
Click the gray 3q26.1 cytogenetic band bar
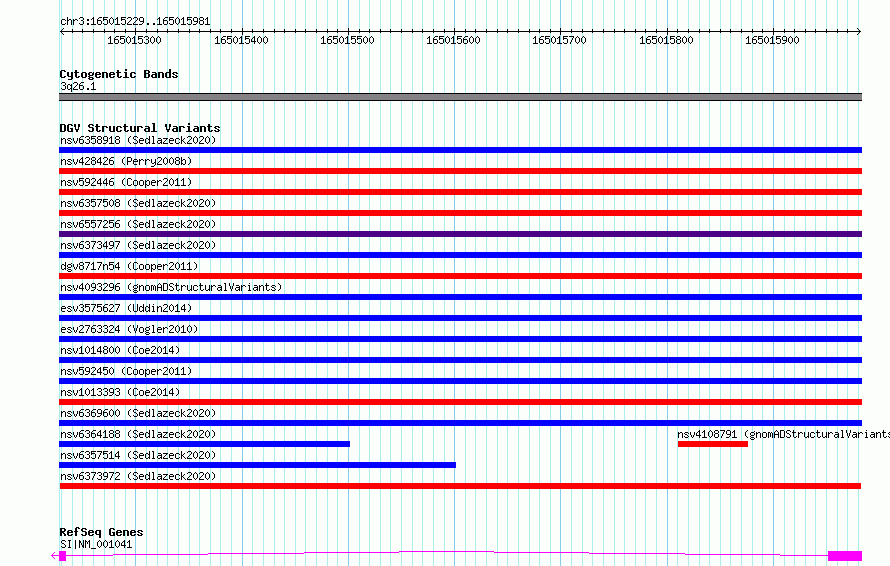460,97
